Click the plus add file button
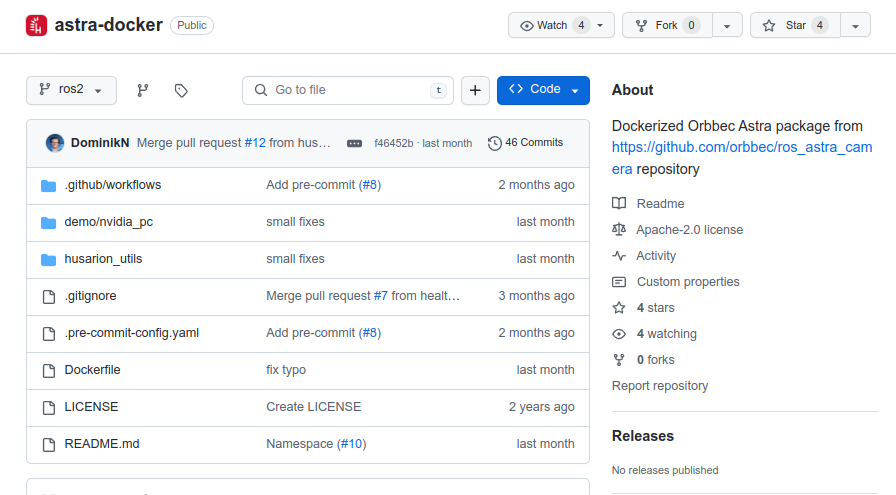The width and height of the screenshot is (896, 495). pyautogui.click(x=475, y=90)
